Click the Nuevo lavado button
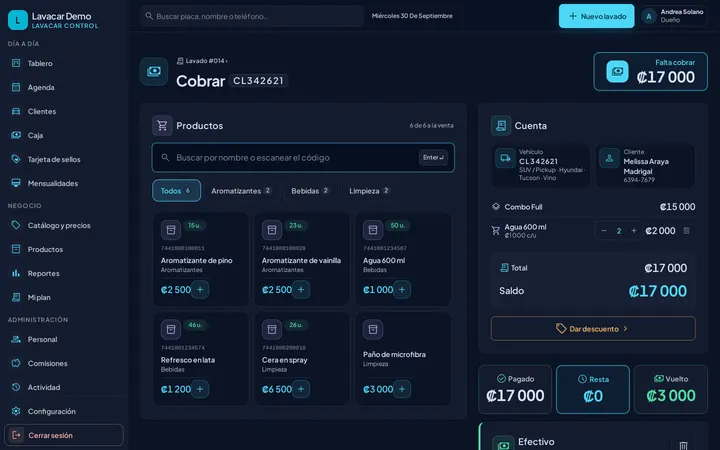The height and width of the screenshot is (450, 720). (x=596, y=16)
